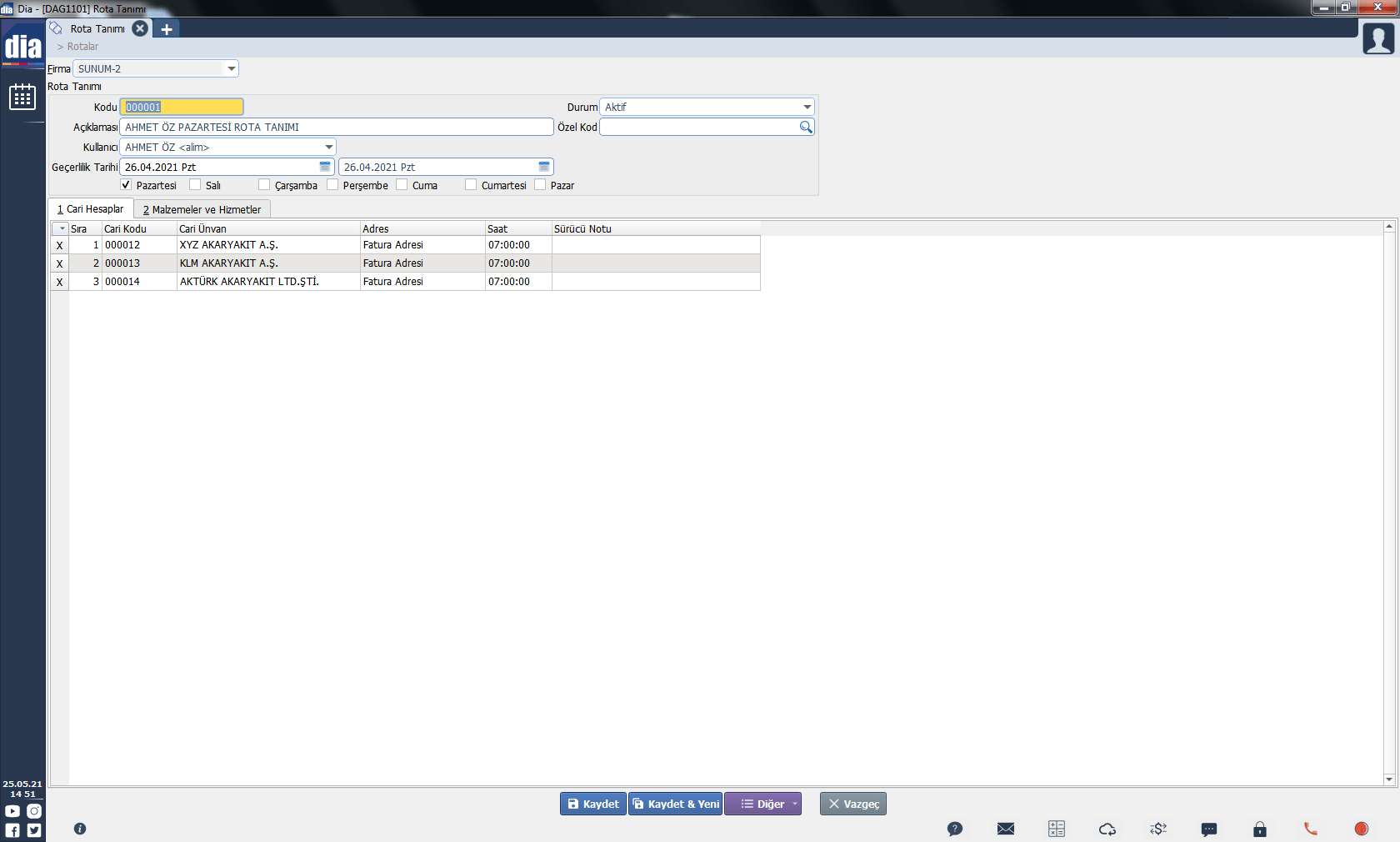Check the Salı checkbox
Image resolution: width=1400 pixels, height=842 pixels.
(195, 185)
